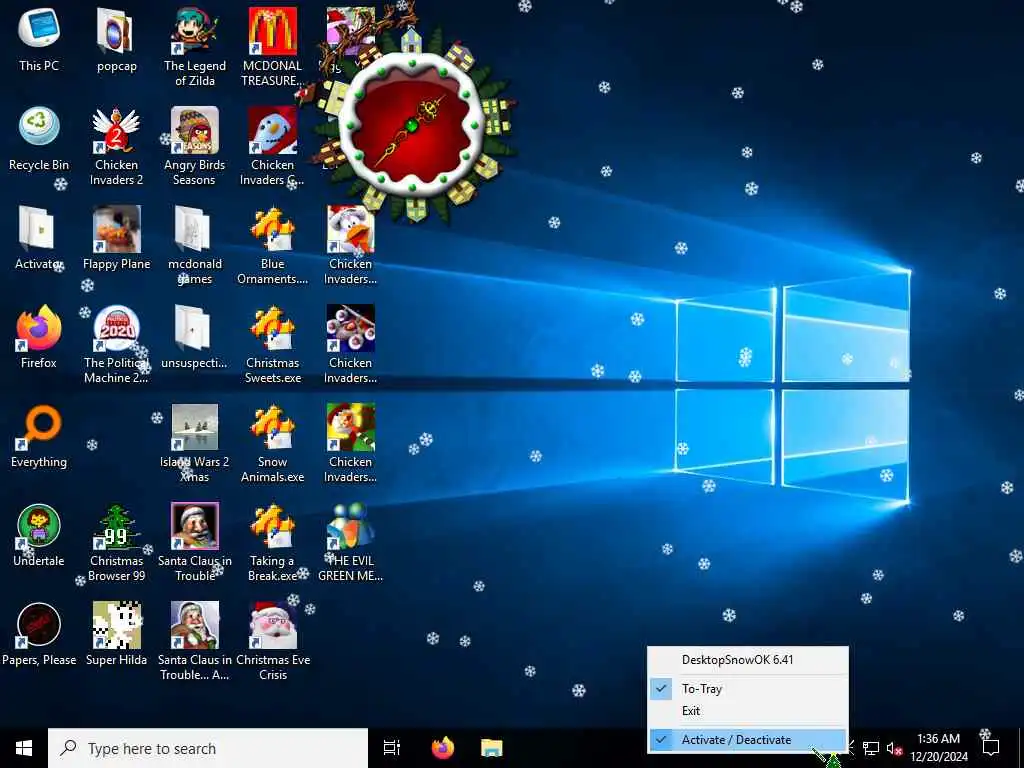The image size is (1024, 768).
Task: Launch Chicken Invaders 2 shortcut
Action: point(116,146)
